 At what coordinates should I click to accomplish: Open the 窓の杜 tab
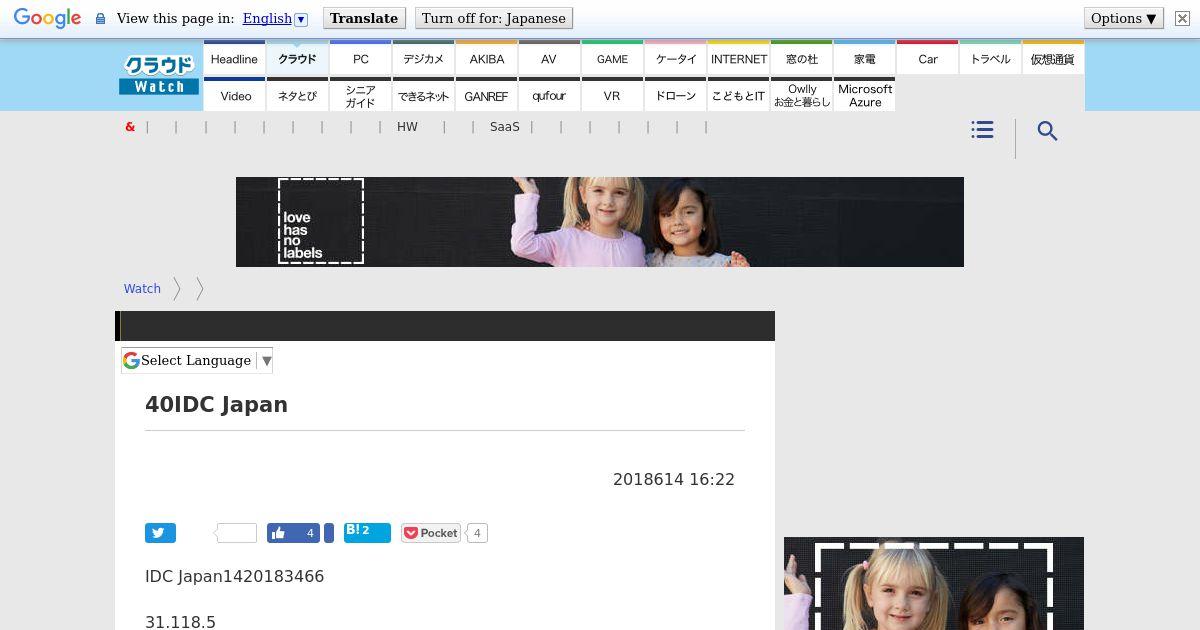[x=801, y=58]
